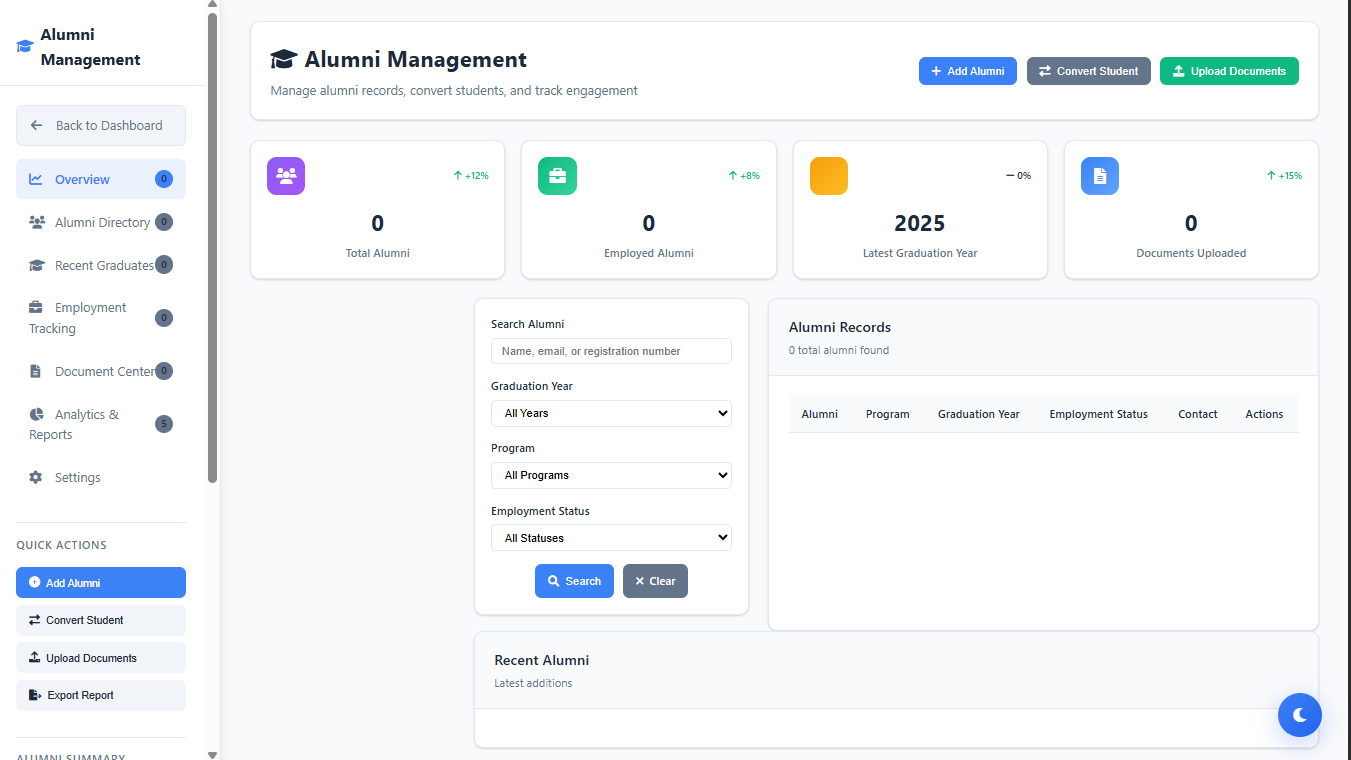Open Alumni Directory in the sidebar

pos(101,222)
